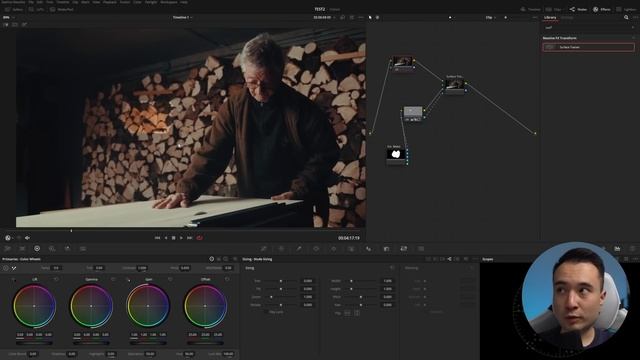
Task: Mute the viewer audio speaker
Action: (x=27, y=238)
